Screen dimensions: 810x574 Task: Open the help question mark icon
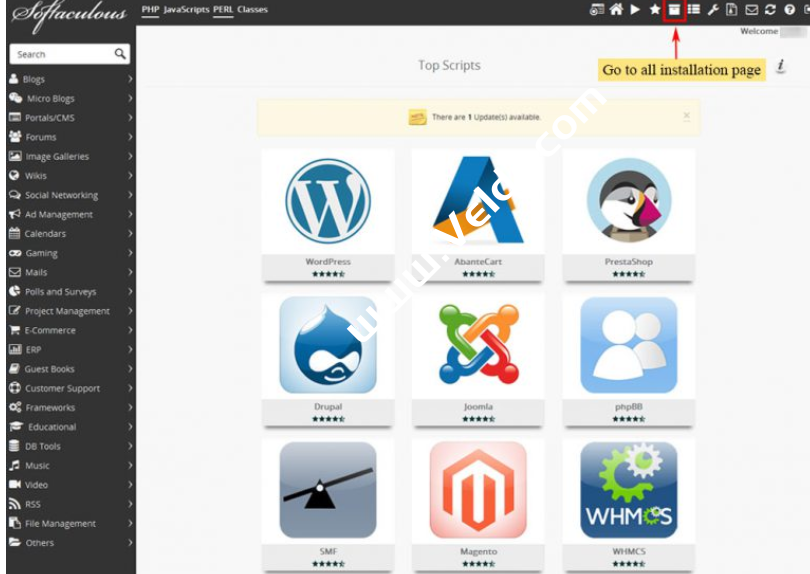click(789, 10)
